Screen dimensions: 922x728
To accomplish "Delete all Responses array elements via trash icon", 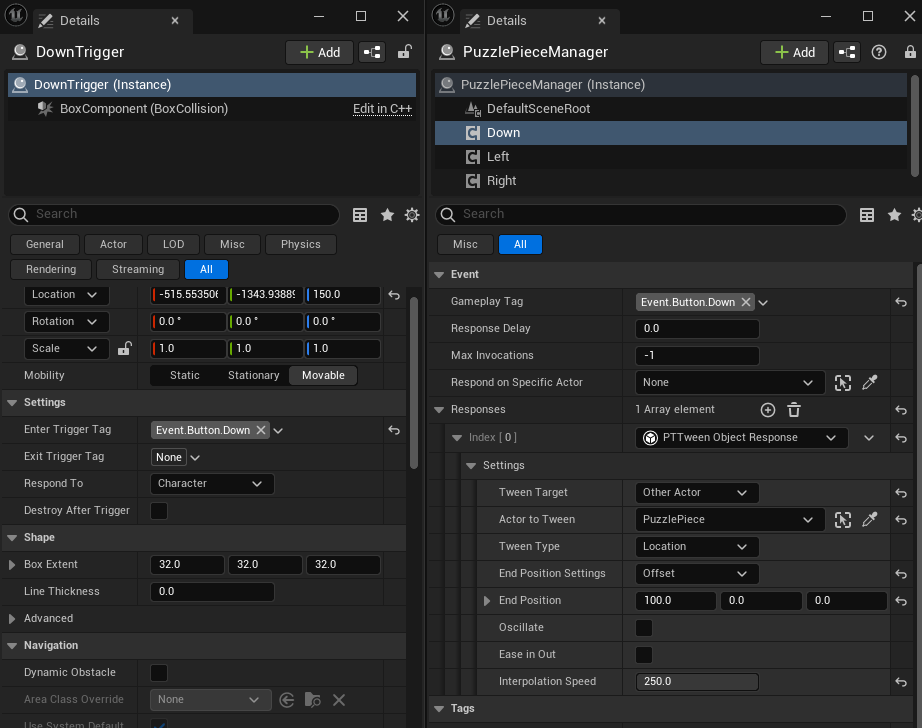I will 793,410.
